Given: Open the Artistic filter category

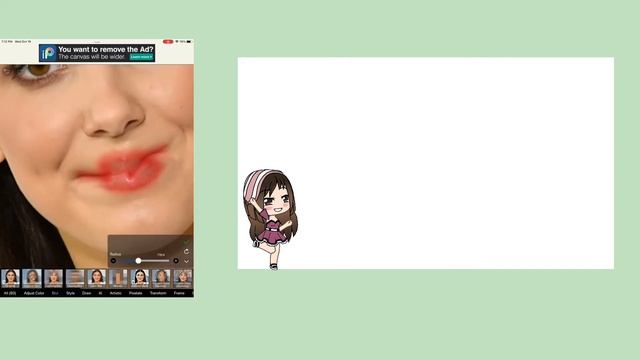Looking at the screenshot, I should [116, 293].
